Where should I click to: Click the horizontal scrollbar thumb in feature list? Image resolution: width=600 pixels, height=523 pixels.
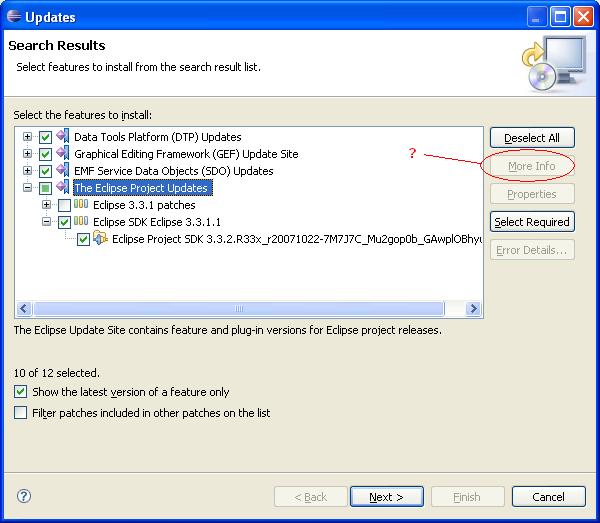(x=239, y=308)
